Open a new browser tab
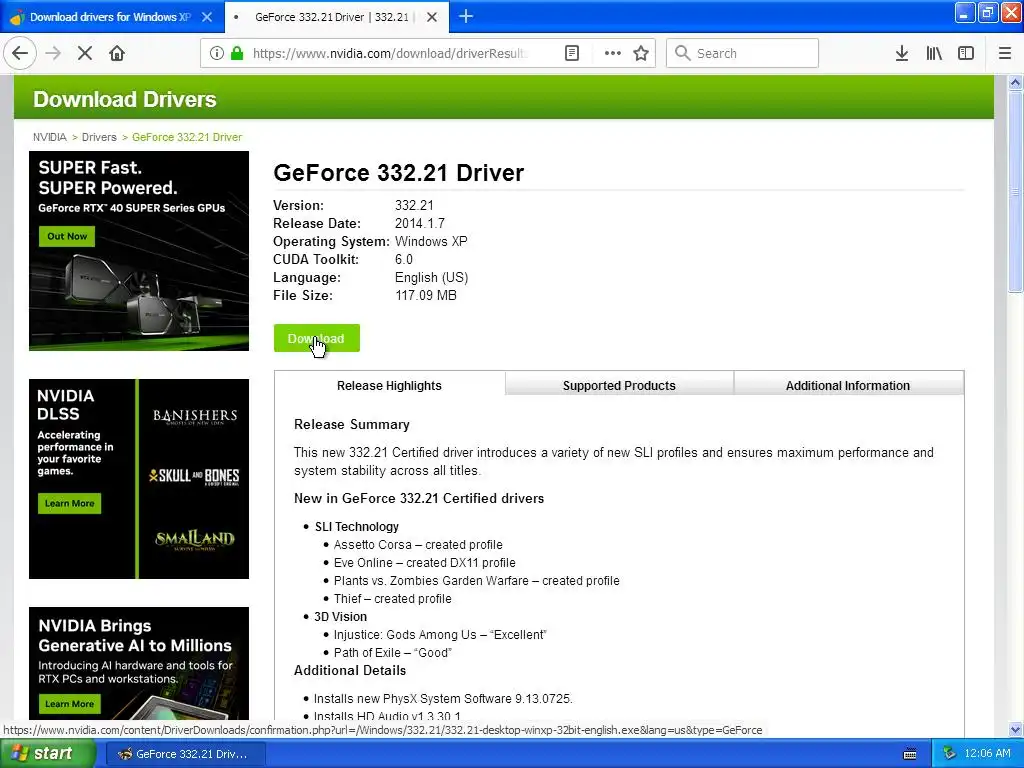Image resolution: width=1024 pixels, height=768 pixels. (466, 16)
